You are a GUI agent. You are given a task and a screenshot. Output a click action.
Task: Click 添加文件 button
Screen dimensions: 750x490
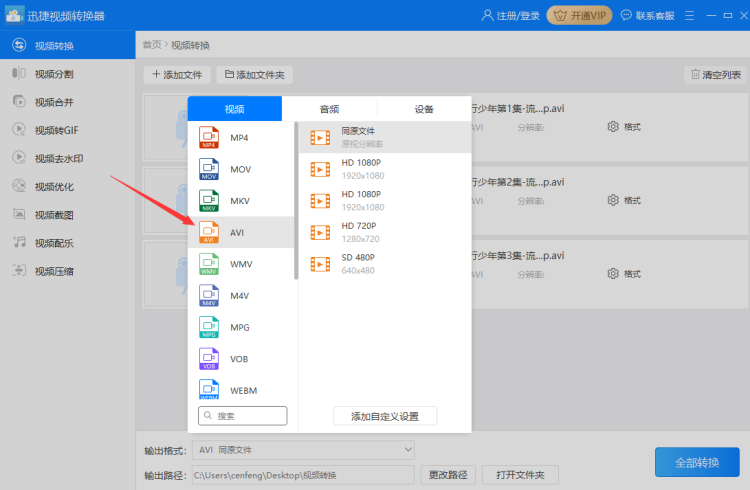177,75
